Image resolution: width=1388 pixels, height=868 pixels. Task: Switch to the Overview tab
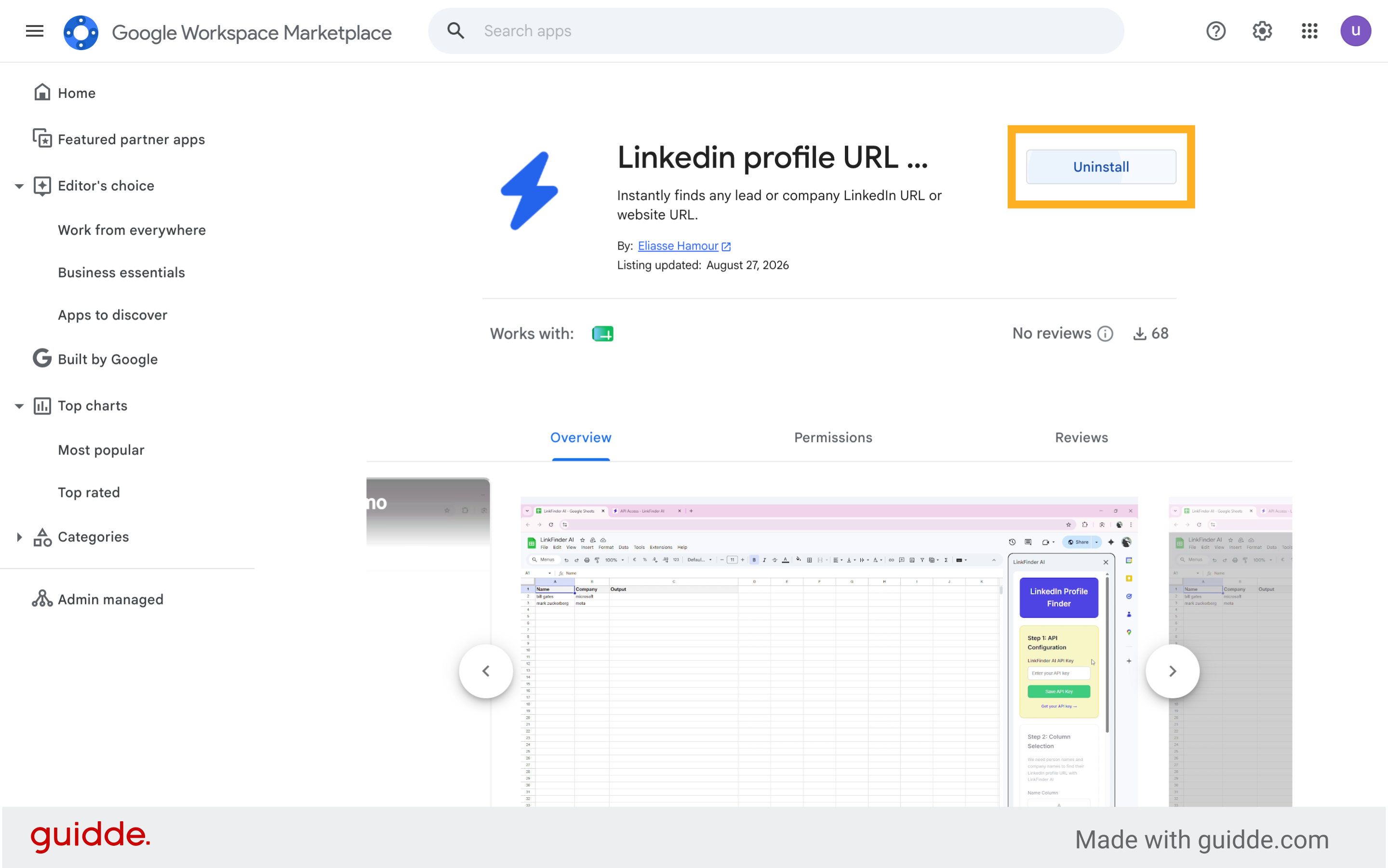click(x=581, y=438)
